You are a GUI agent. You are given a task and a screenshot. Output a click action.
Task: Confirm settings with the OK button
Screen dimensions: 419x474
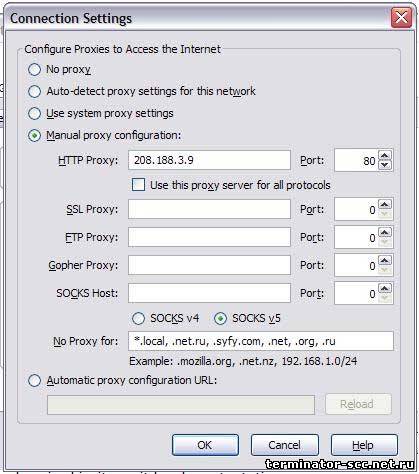click(205, 445)
